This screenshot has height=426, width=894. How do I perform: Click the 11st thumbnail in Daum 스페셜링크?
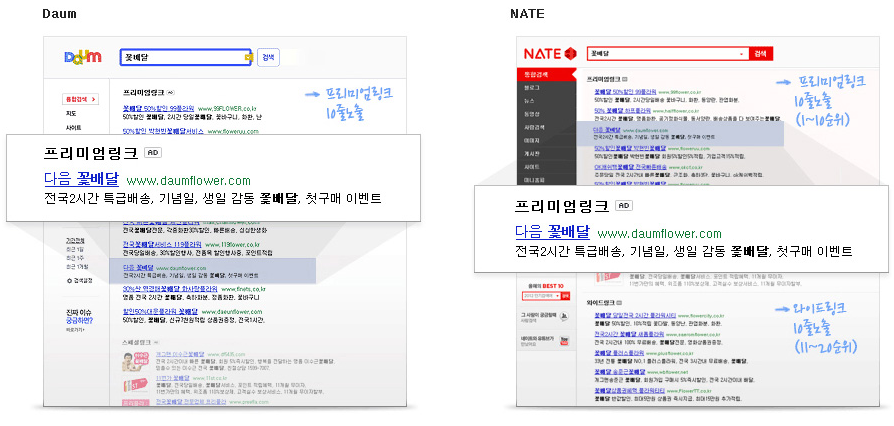click(x=135, y=385)
